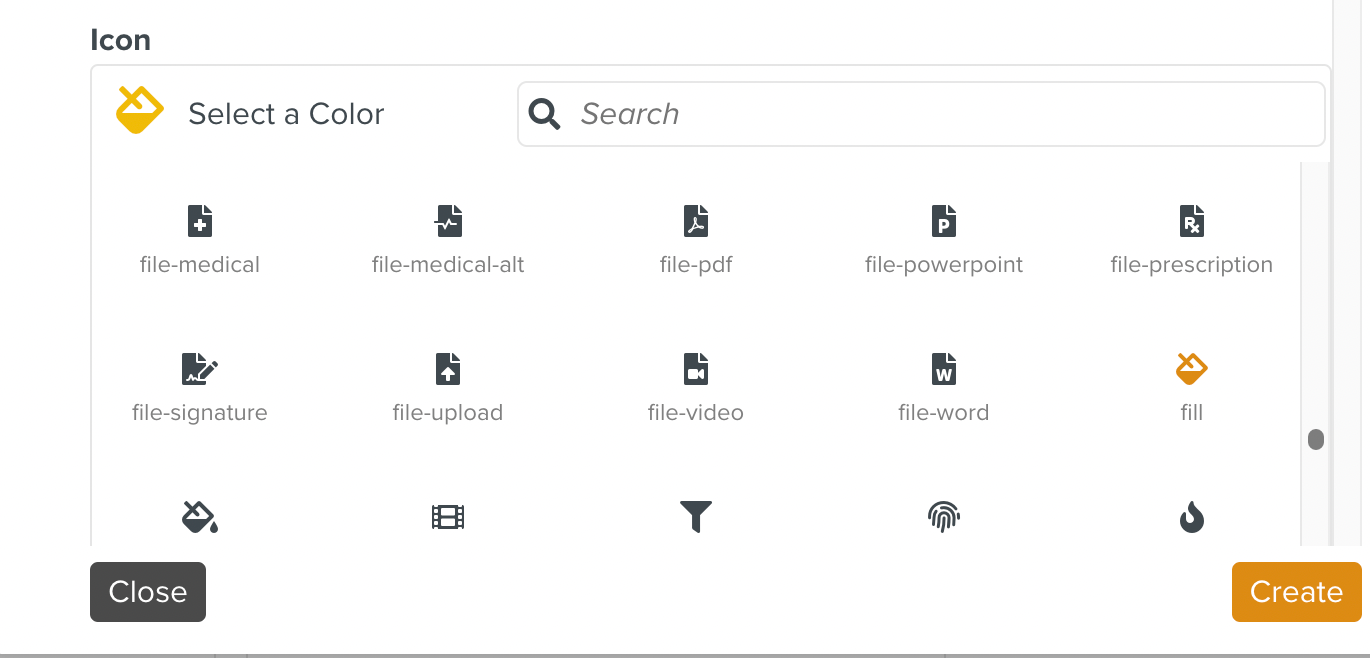Pick the fire flame icon
Screen dimensions: 1370x658
pyautogui.click(x=1192, y=516)
